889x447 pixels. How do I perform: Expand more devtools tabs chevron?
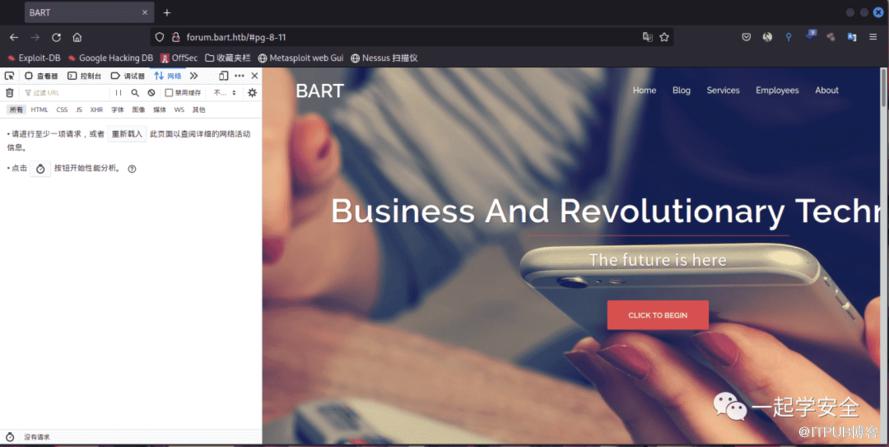tap(194, 75)
